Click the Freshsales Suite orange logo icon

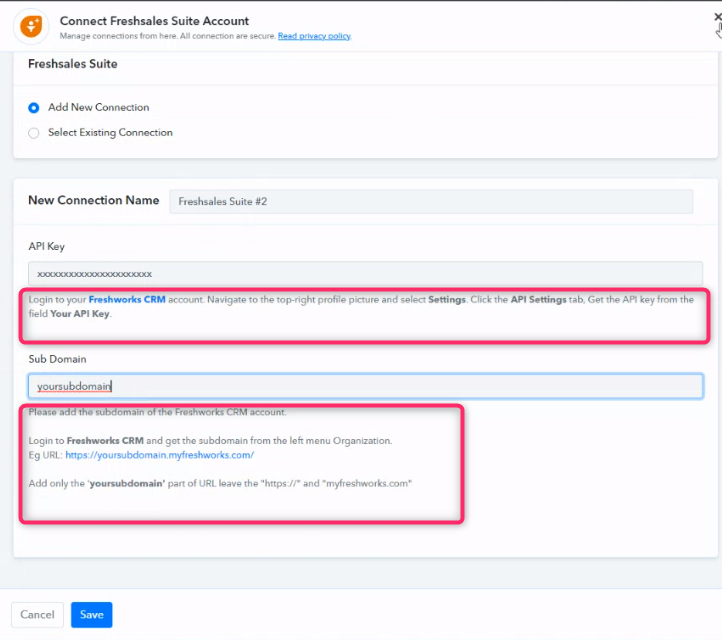(x=31, y=26)
